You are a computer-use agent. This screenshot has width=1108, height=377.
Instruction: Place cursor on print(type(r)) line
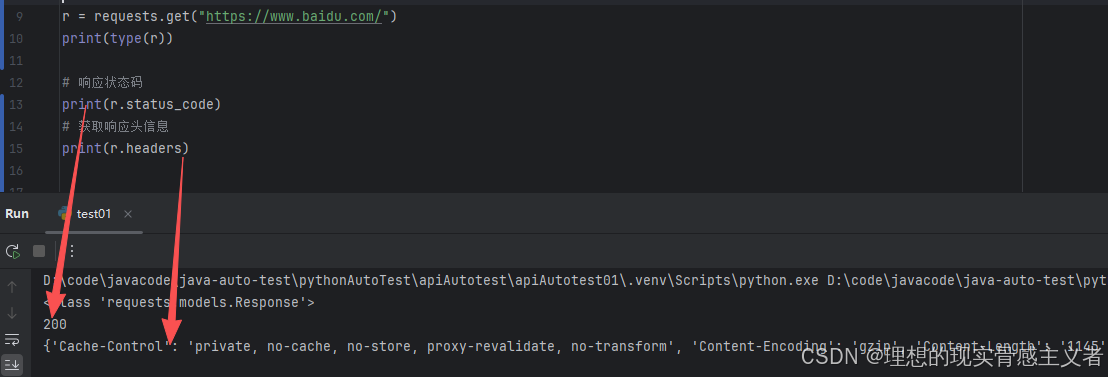coord(117,38)
